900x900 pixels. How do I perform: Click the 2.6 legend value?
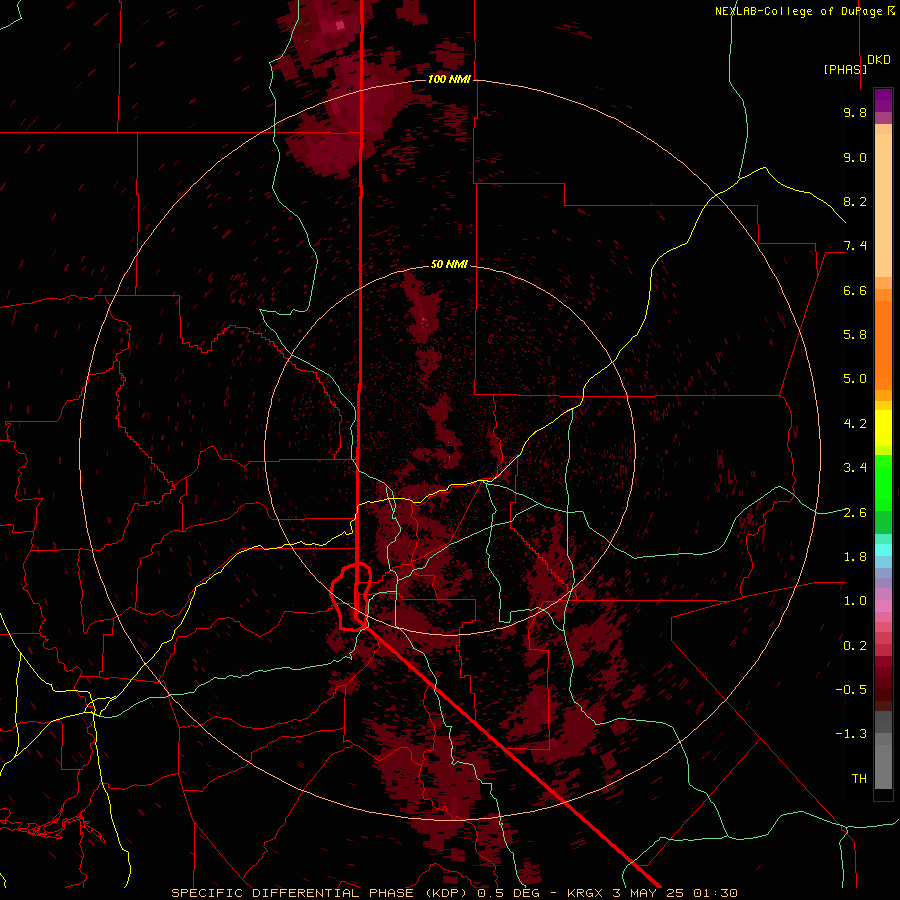[x=855, y=513]
